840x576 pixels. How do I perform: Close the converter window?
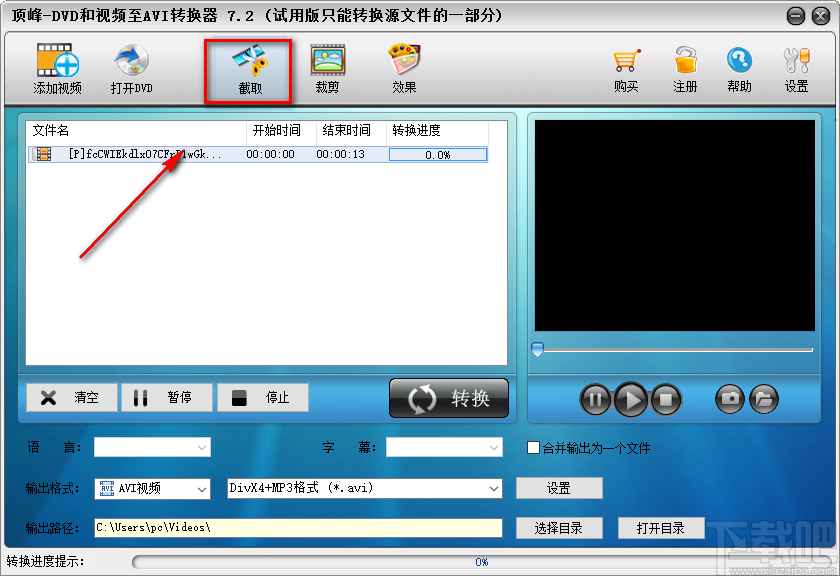point(821,16)
